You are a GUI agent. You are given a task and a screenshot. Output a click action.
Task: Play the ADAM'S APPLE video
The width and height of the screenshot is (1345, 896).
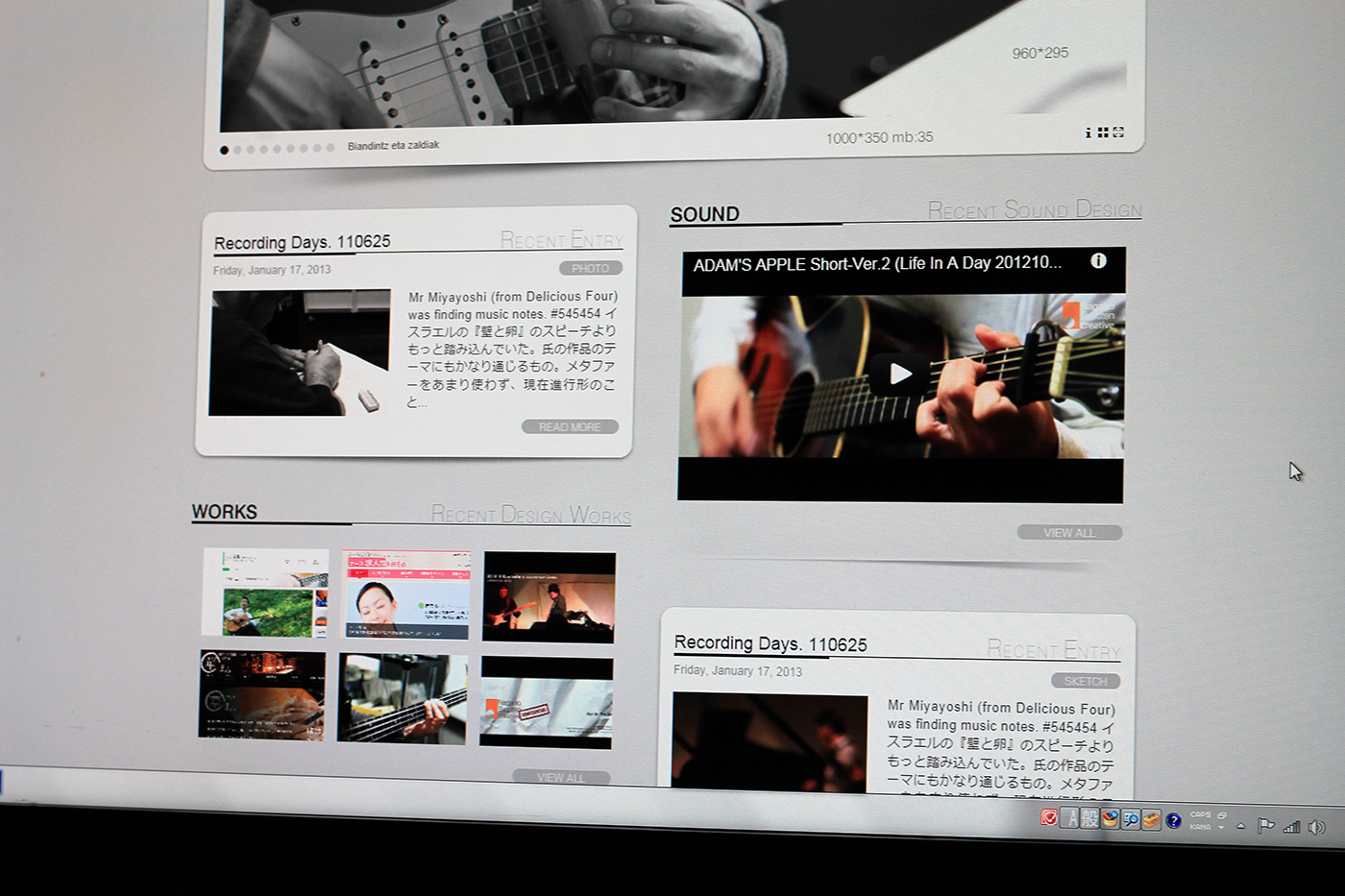coord(900,374)
